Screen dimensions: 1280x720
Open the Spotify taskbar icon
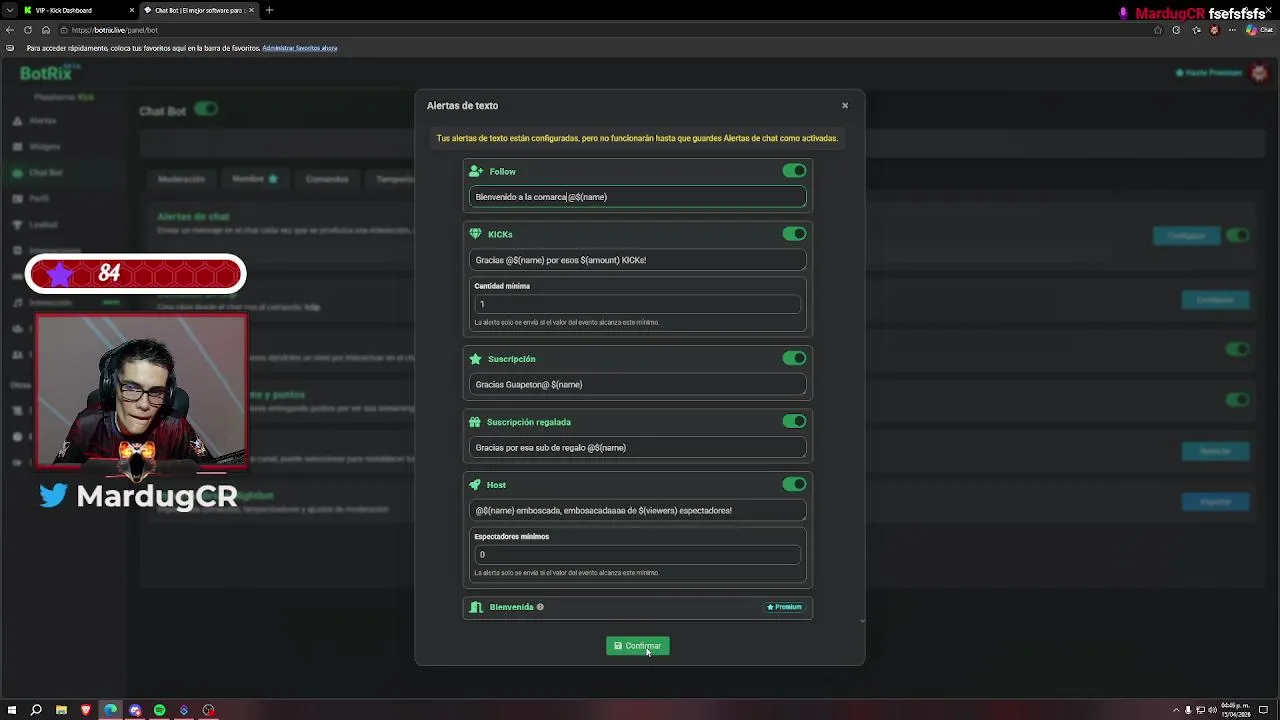159,710
